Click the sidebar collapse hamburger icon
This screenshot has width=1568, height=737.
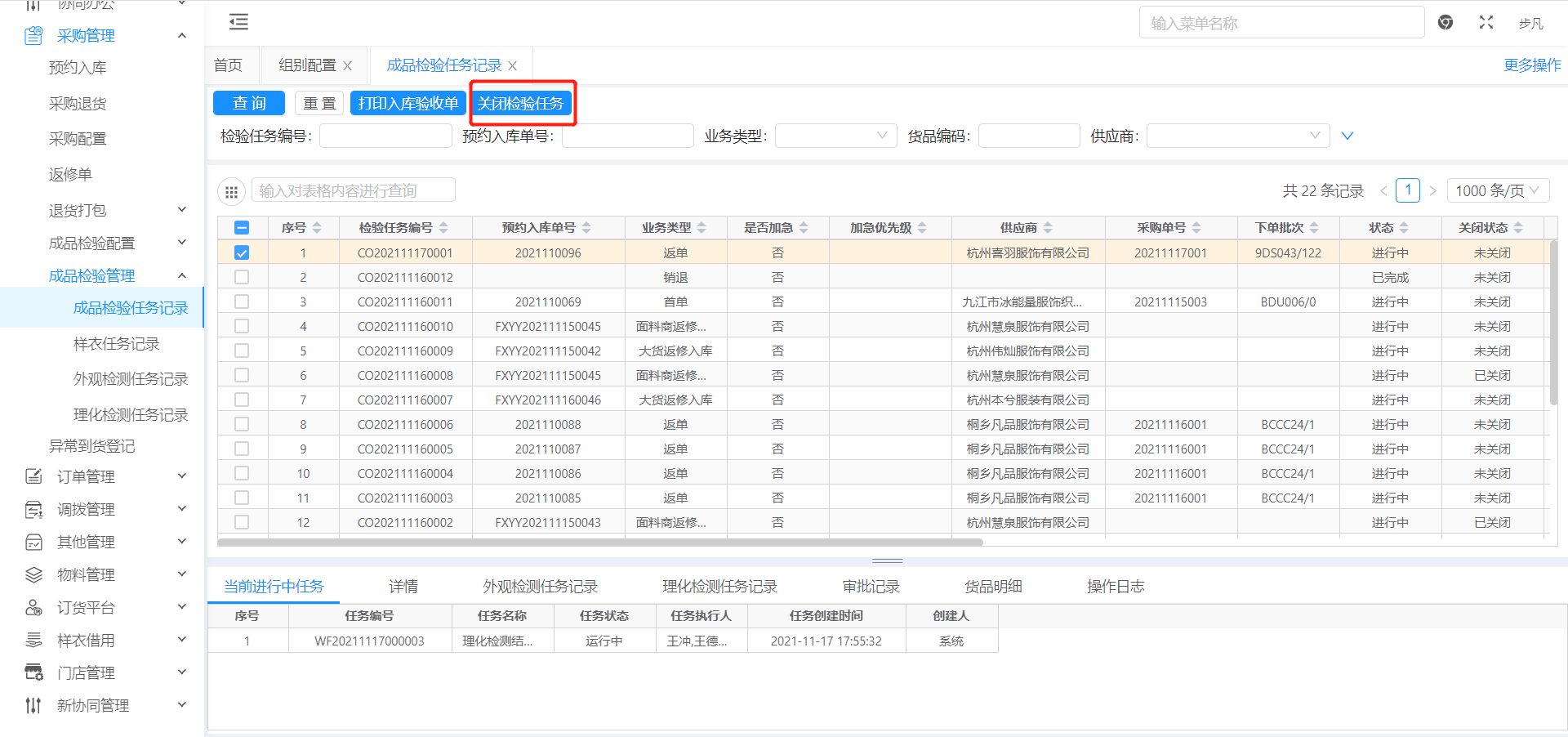[238, 22]
